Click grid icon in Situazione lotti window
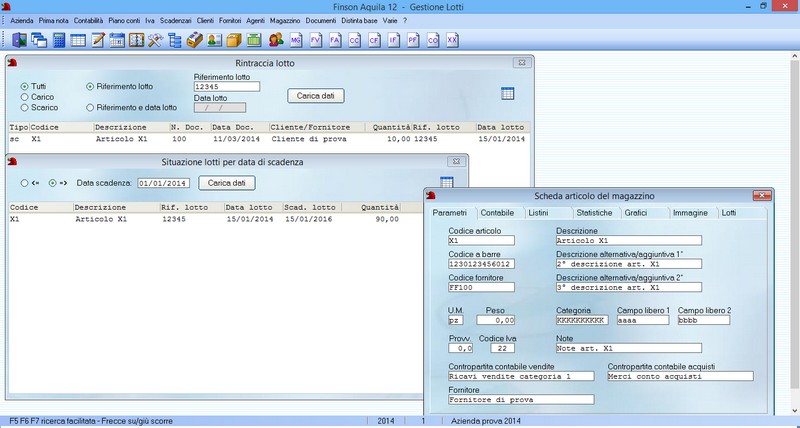 [446, 182]
